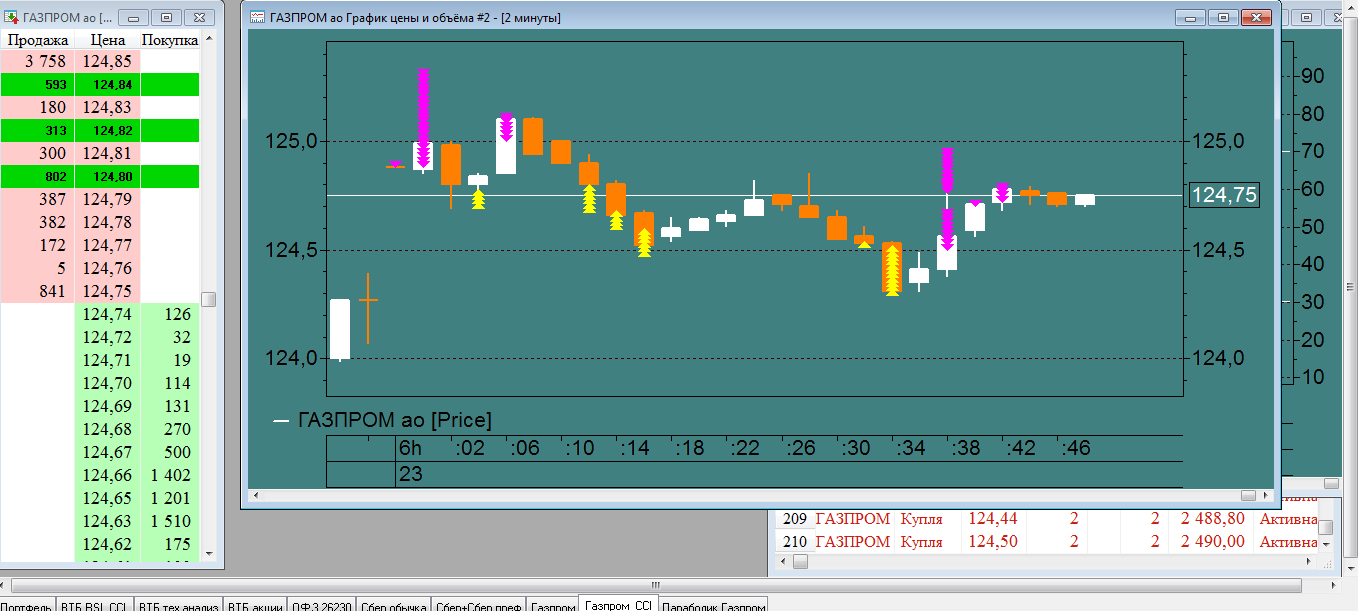
Task: Select the highlighted 124,84 price row
Action: point(100,84)
